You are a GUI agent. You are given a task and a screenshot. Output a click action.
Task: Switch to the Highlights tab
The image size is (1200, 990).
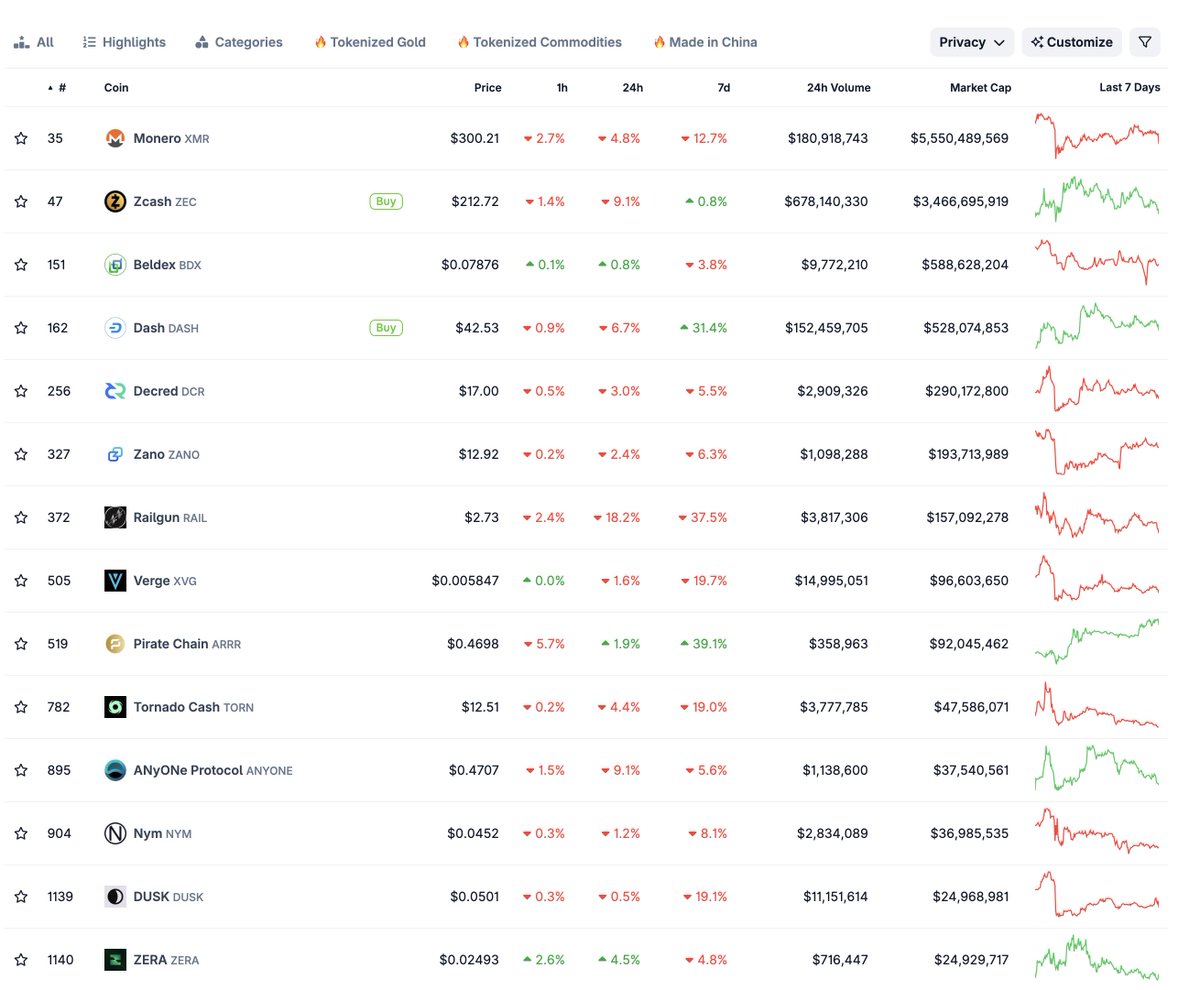124,42
